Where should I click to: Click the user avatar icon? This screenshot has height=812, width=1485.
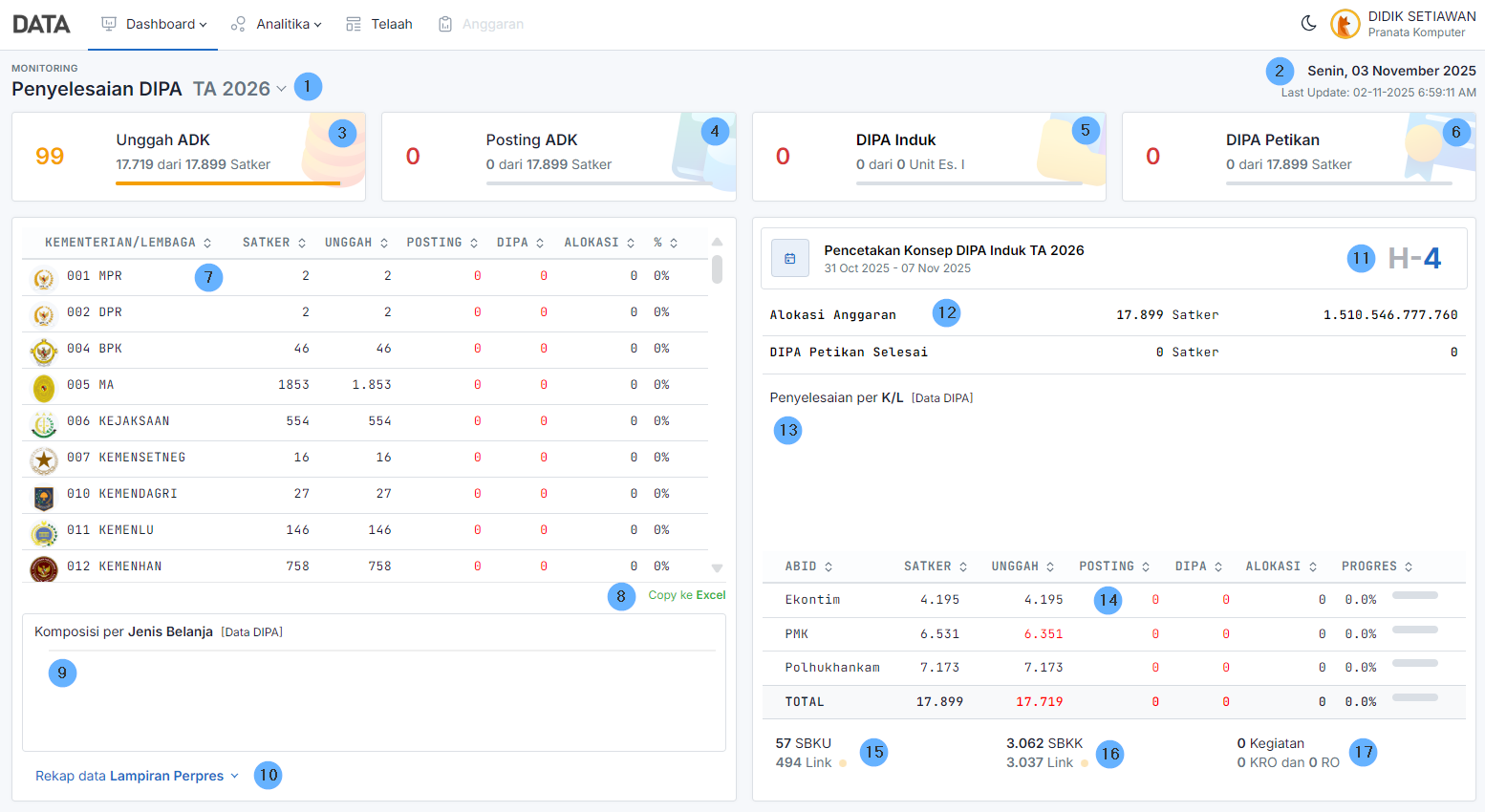(1345, 24)
